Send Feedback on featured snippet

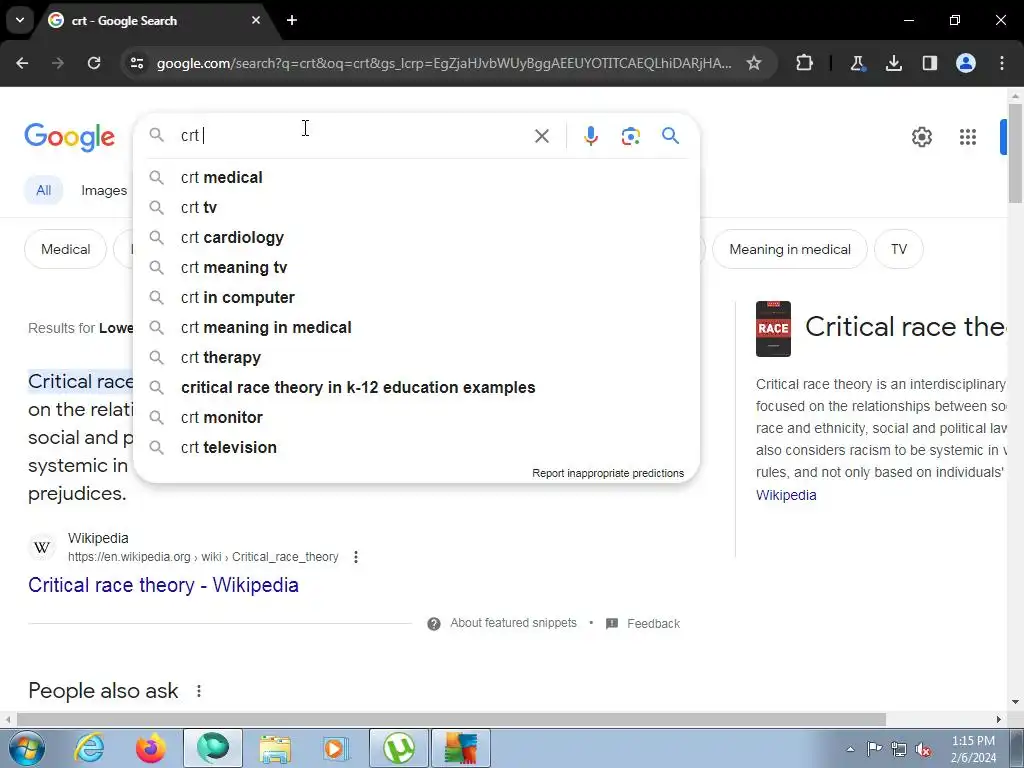coord(653,624)
